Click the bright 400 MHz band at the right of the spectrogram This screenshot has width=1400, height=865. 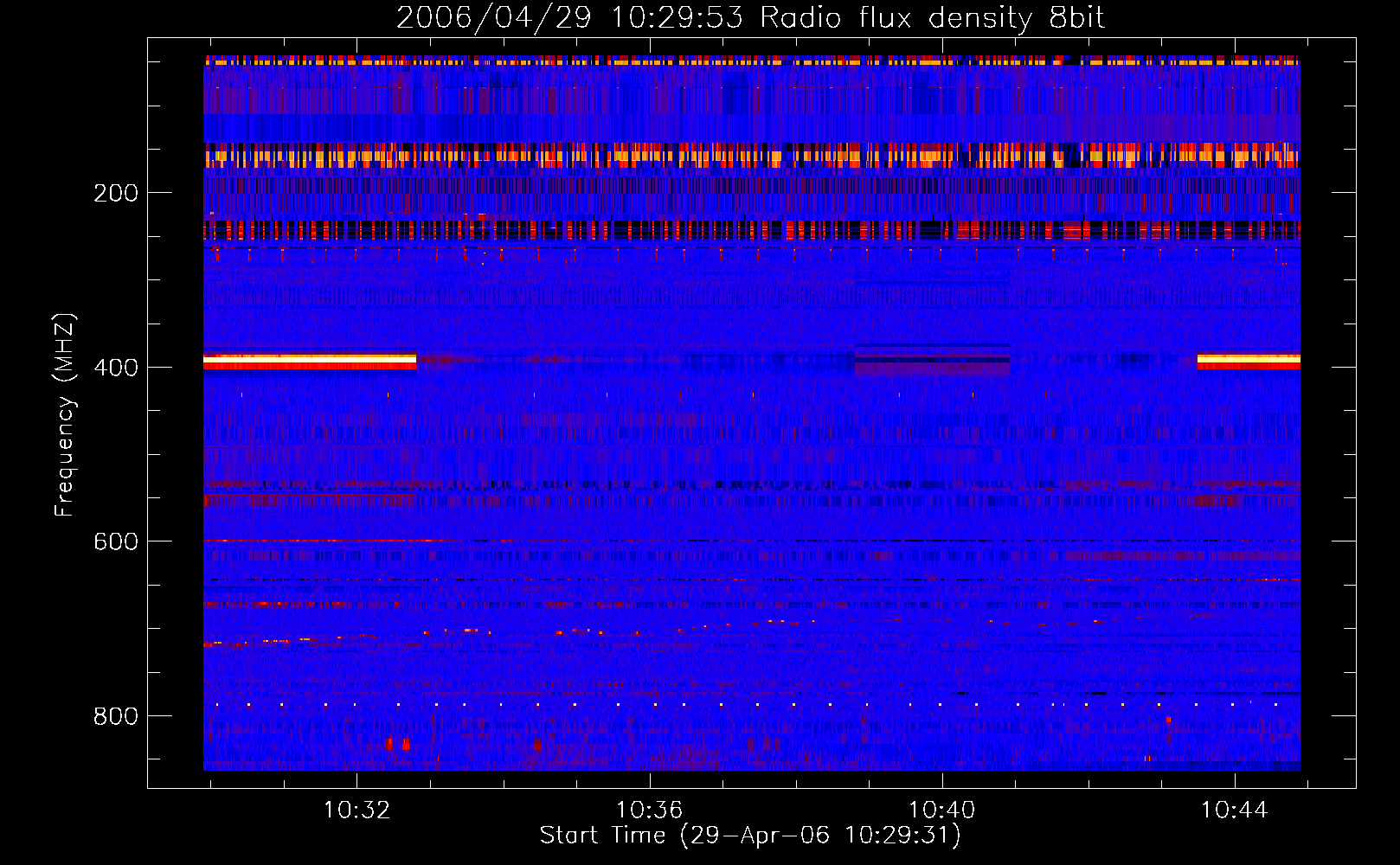(x=1249, y=361)
